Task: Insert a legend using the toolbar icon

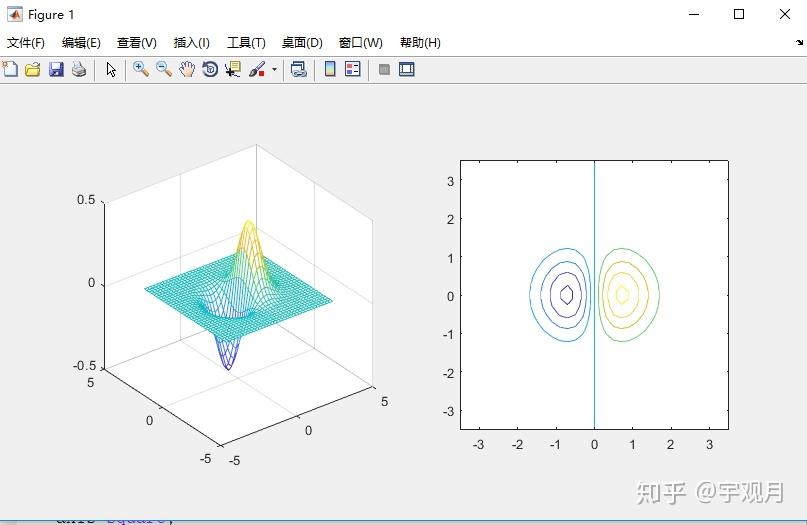Action: (353, 69)
